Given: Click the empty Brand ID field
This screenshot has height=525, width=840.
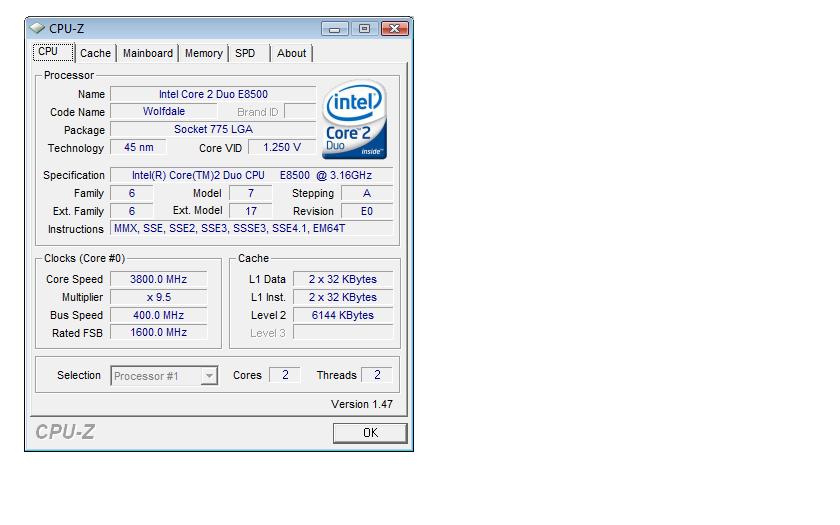Looking at the screenshot, I should point(300,111).
